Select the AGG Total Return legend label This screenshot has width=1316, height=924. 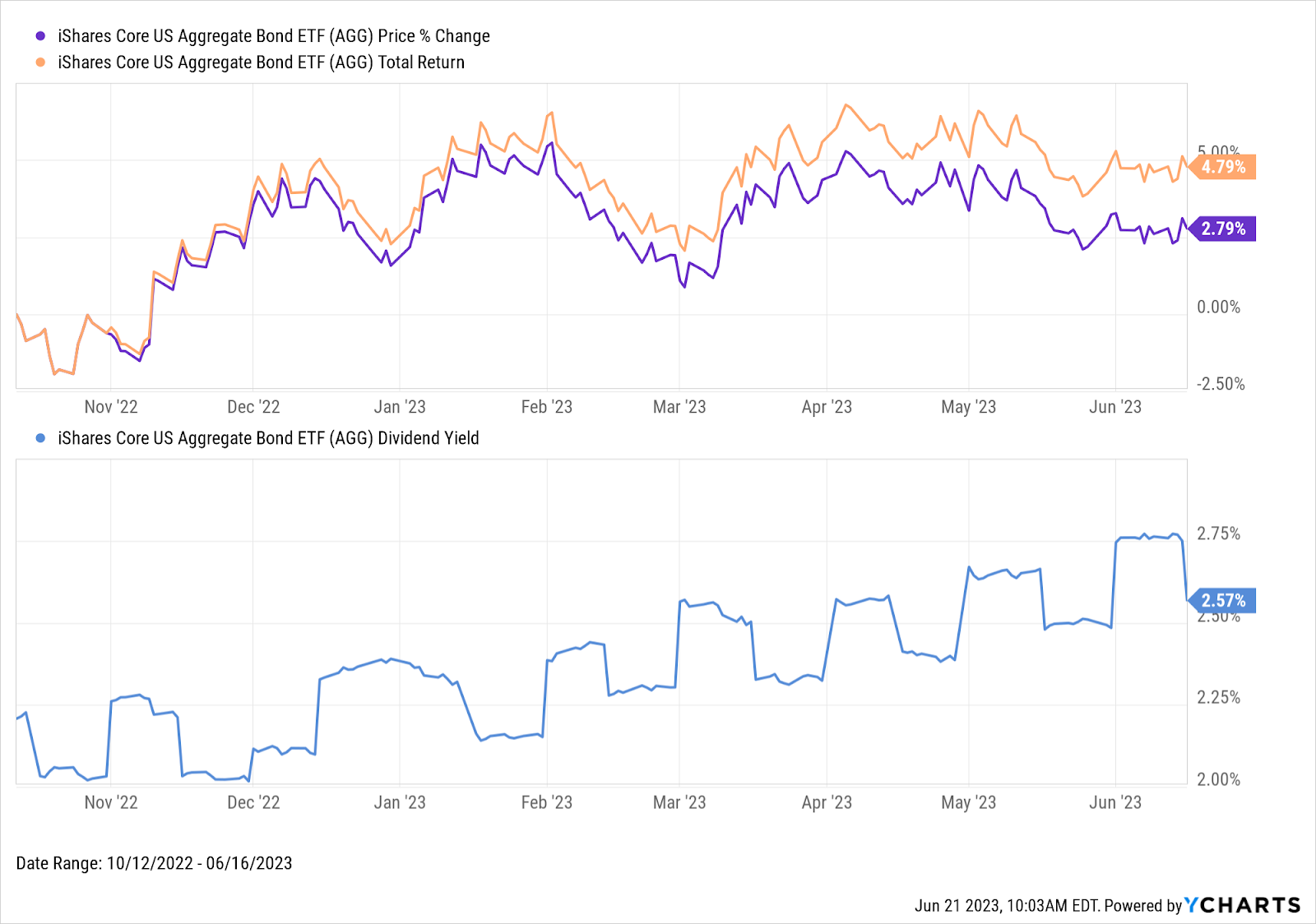pos(262,62)
